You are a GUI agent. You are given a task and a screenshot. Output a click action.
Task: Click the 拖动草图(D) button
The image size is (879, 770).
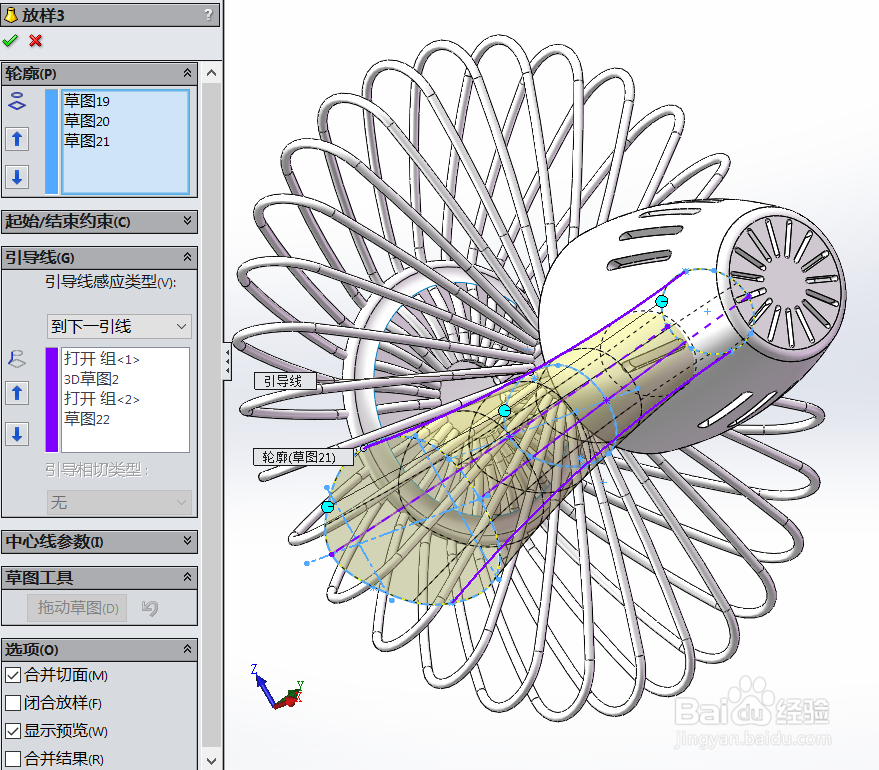pos(77,608)
